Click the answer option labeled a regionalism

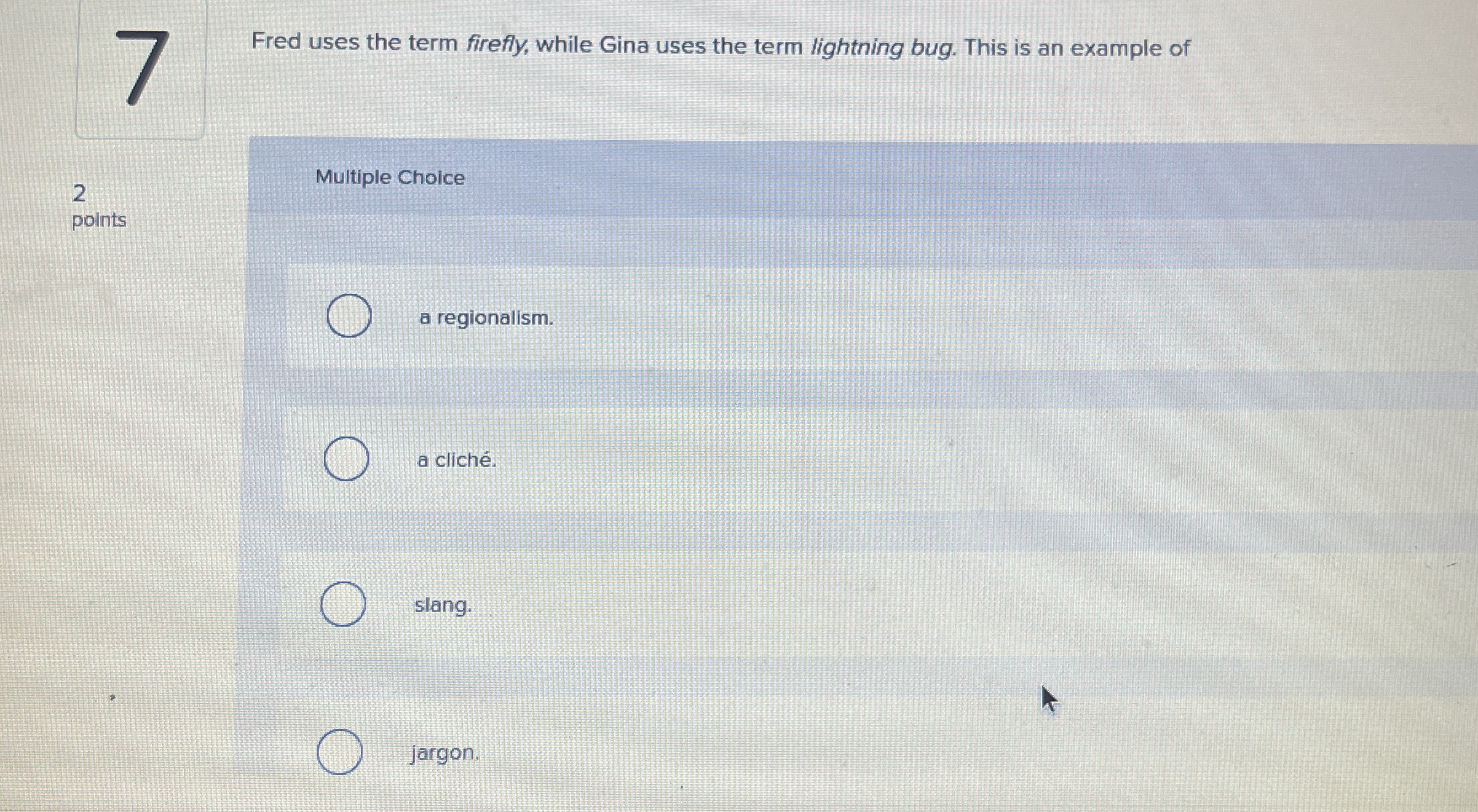[x=486, y=318]
